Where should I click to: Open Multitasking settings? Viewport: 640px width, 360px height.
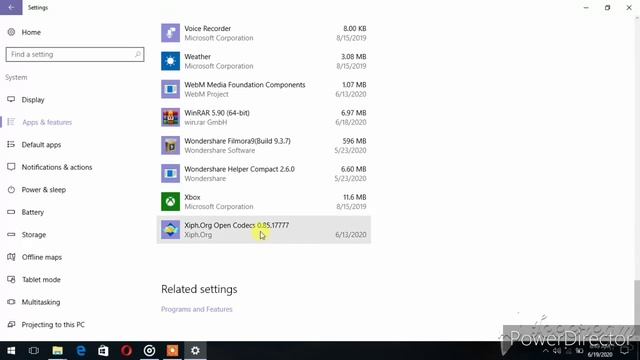(41, 302)
